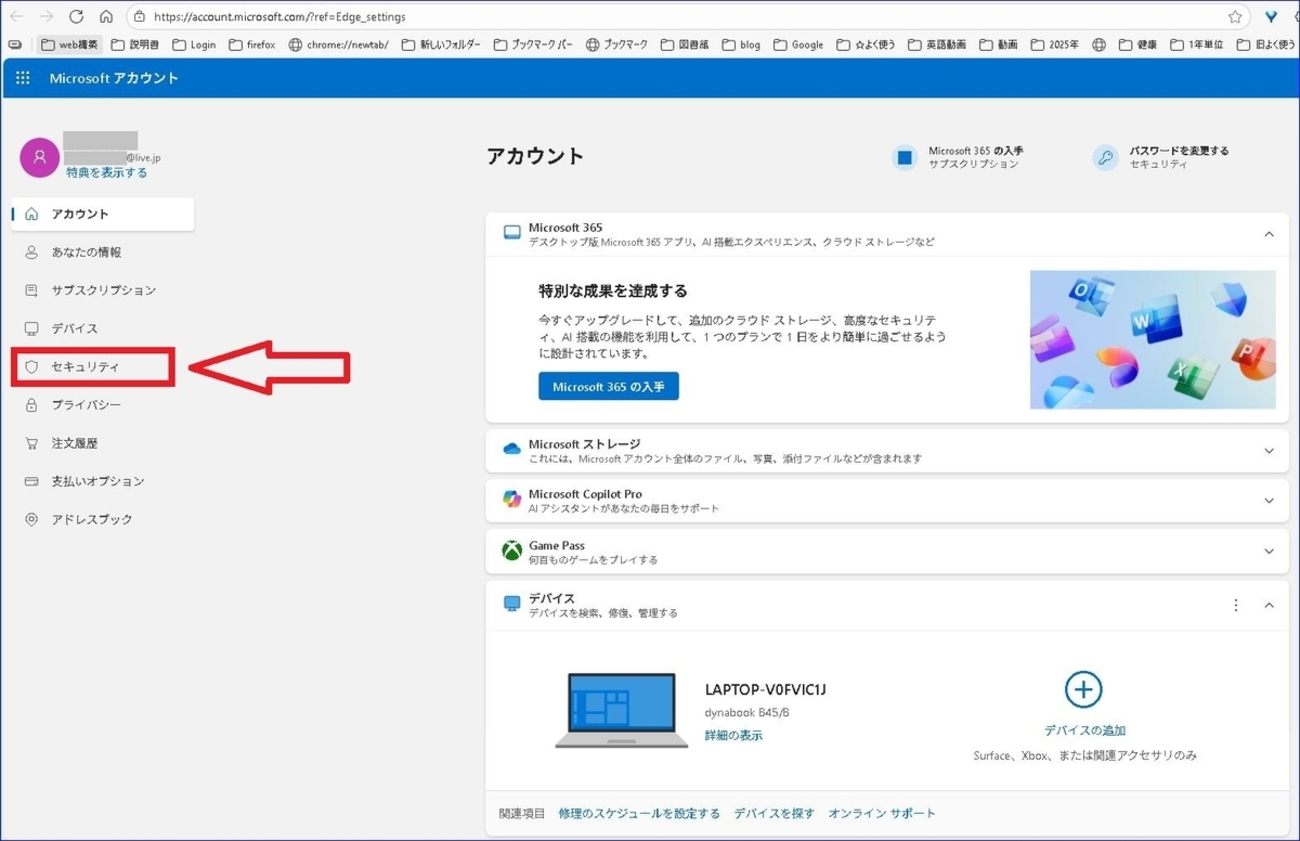Expand the Game Pass section
This screenshot has width=1300, height=841.
[x=1269, y=550]
